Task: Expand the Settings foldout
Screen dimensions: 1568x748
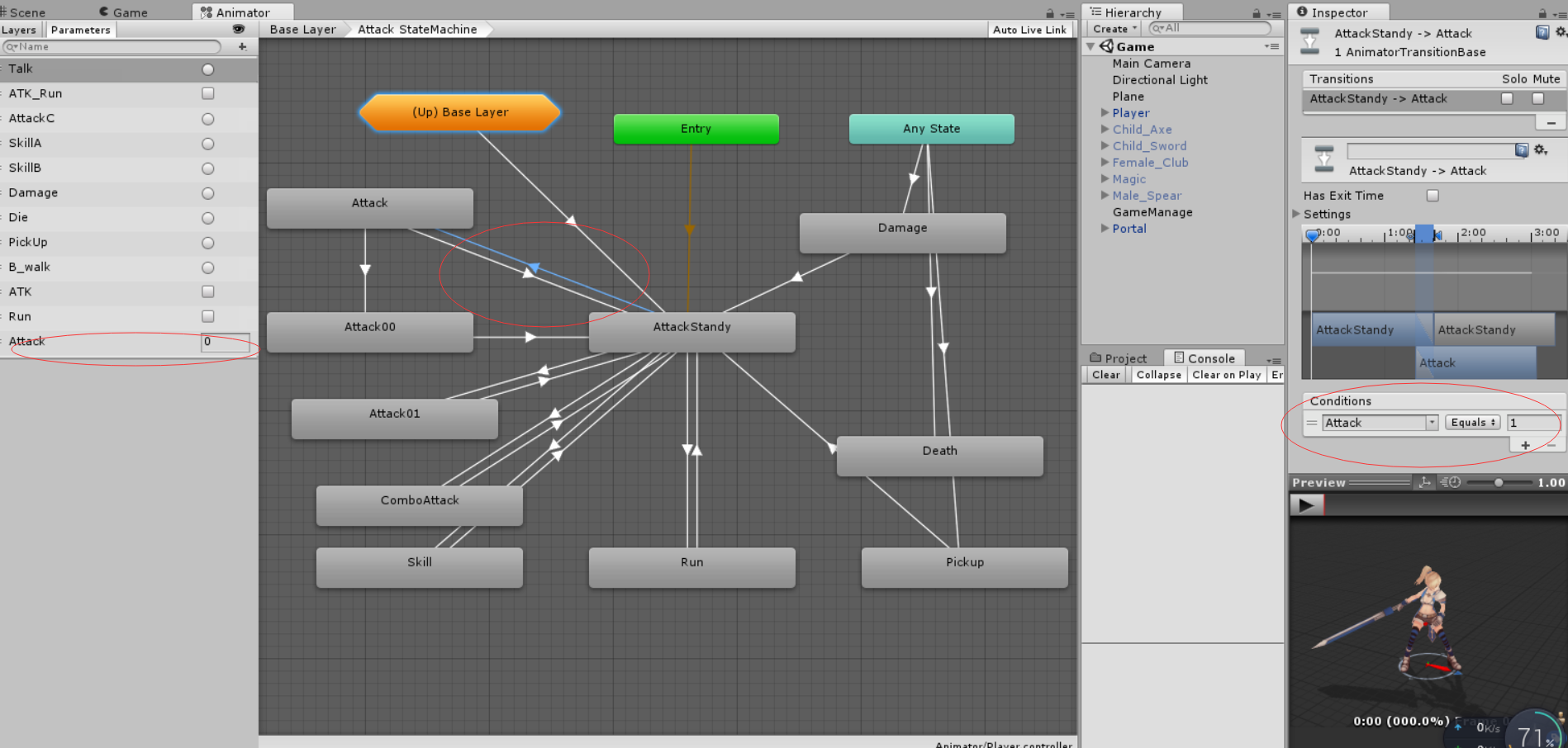Action: click(1296, 214)
